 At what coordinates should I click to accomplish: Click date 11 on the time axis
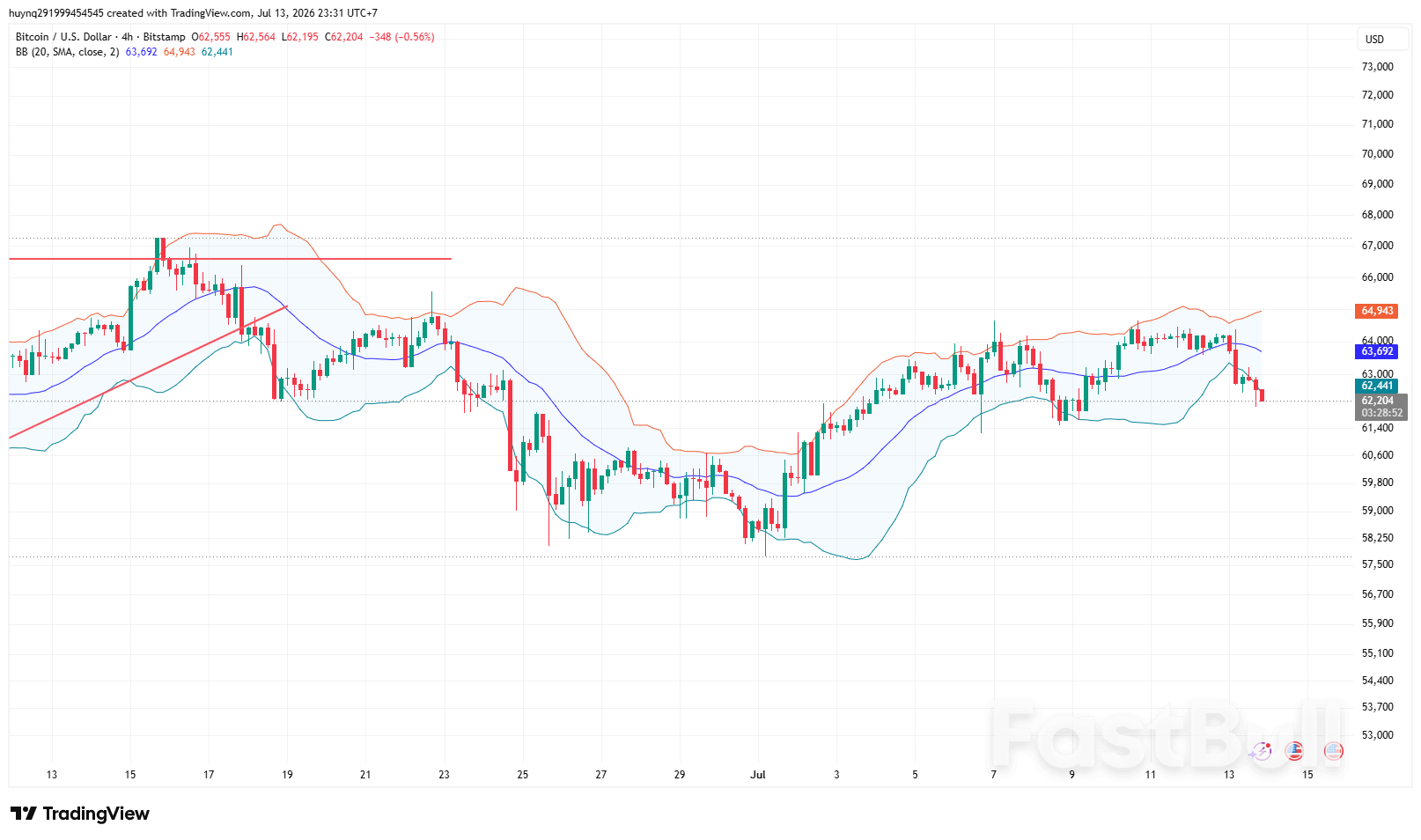(x=1151, y=775)
